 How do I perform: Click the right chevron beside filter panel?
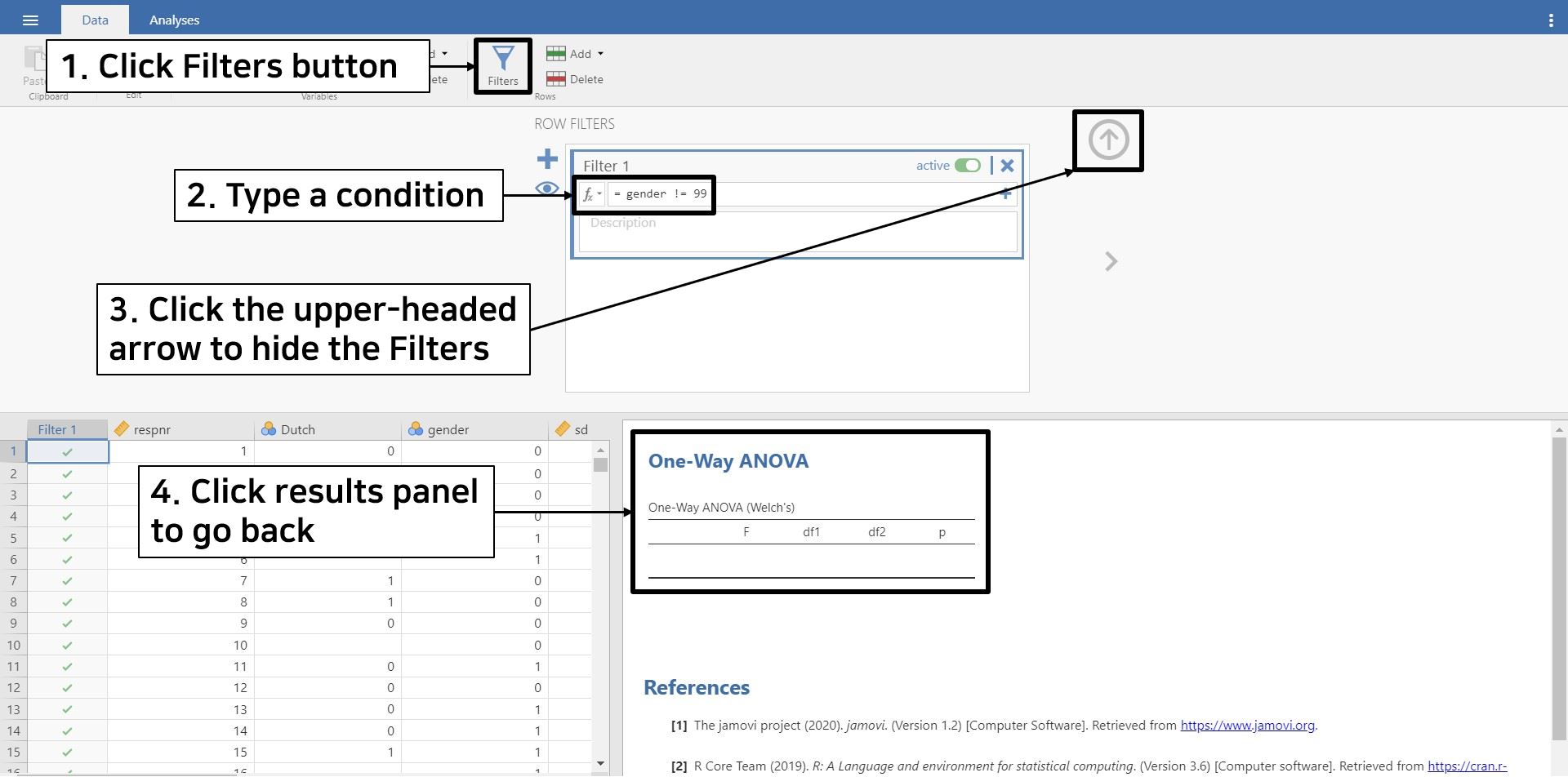tap(1111, 261)
